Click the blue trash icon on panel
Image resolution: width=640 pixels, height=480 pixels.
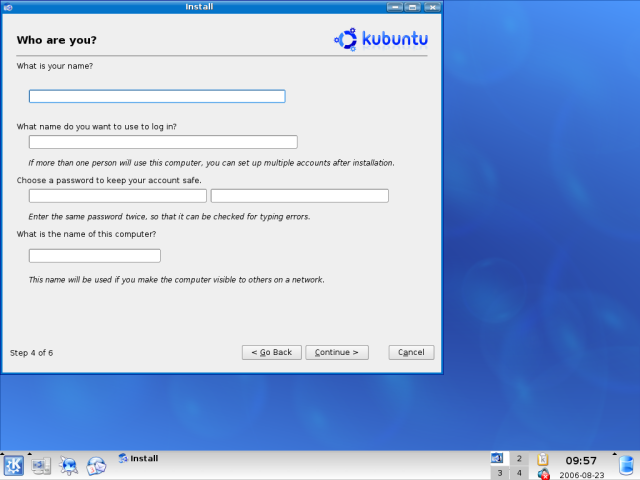[x=626, y=466]
